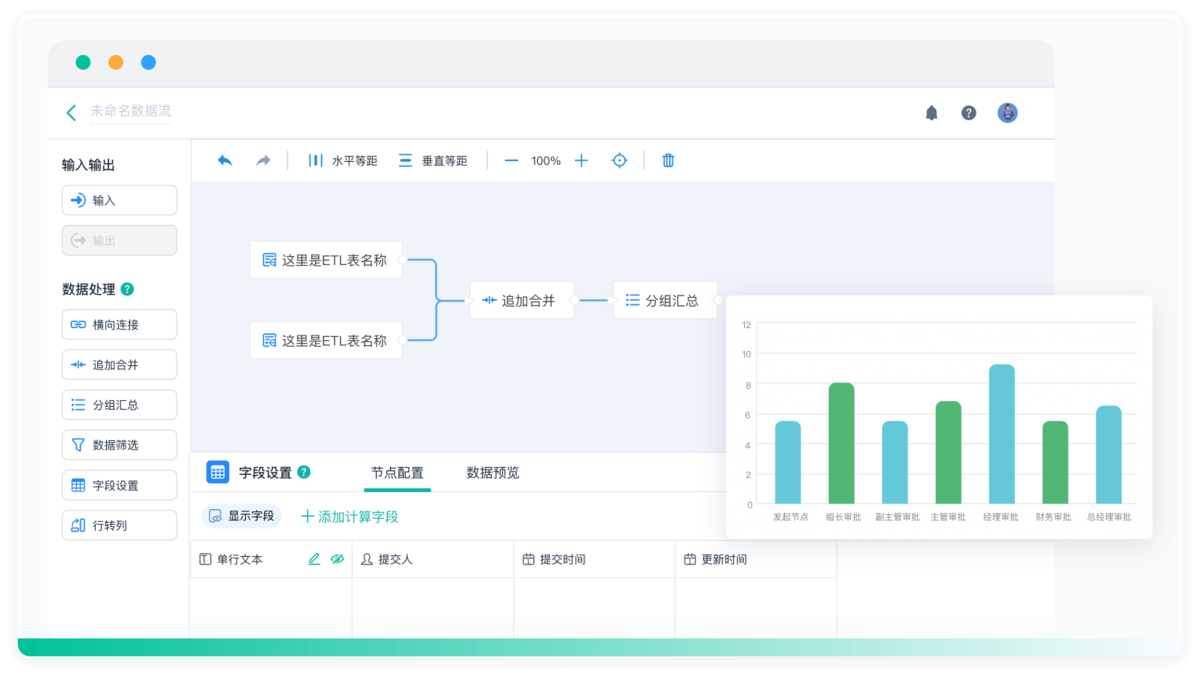Click the green 主管审批 bar
Image resolution: width=1200 pixels, height=677 pixels.
948,452
